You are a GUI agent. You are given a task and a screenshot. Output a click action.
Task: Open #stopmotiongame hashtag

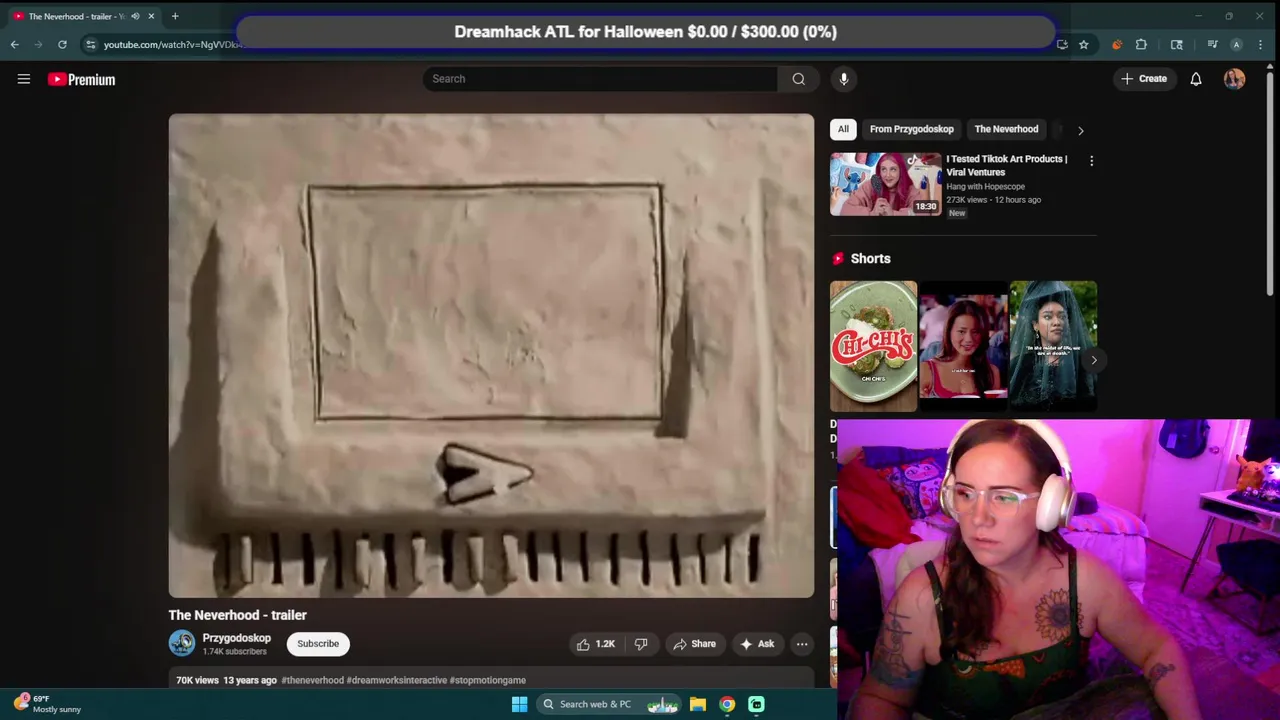click(x=488, y=680)
